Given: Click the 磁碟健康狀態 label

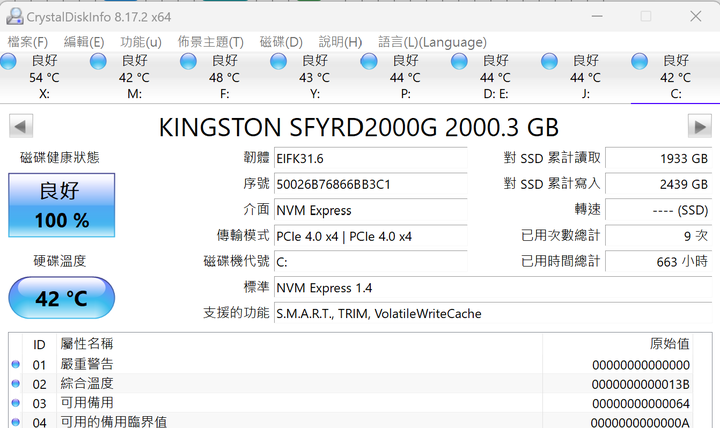Looking at the screenshot, I should pos(60,158).
